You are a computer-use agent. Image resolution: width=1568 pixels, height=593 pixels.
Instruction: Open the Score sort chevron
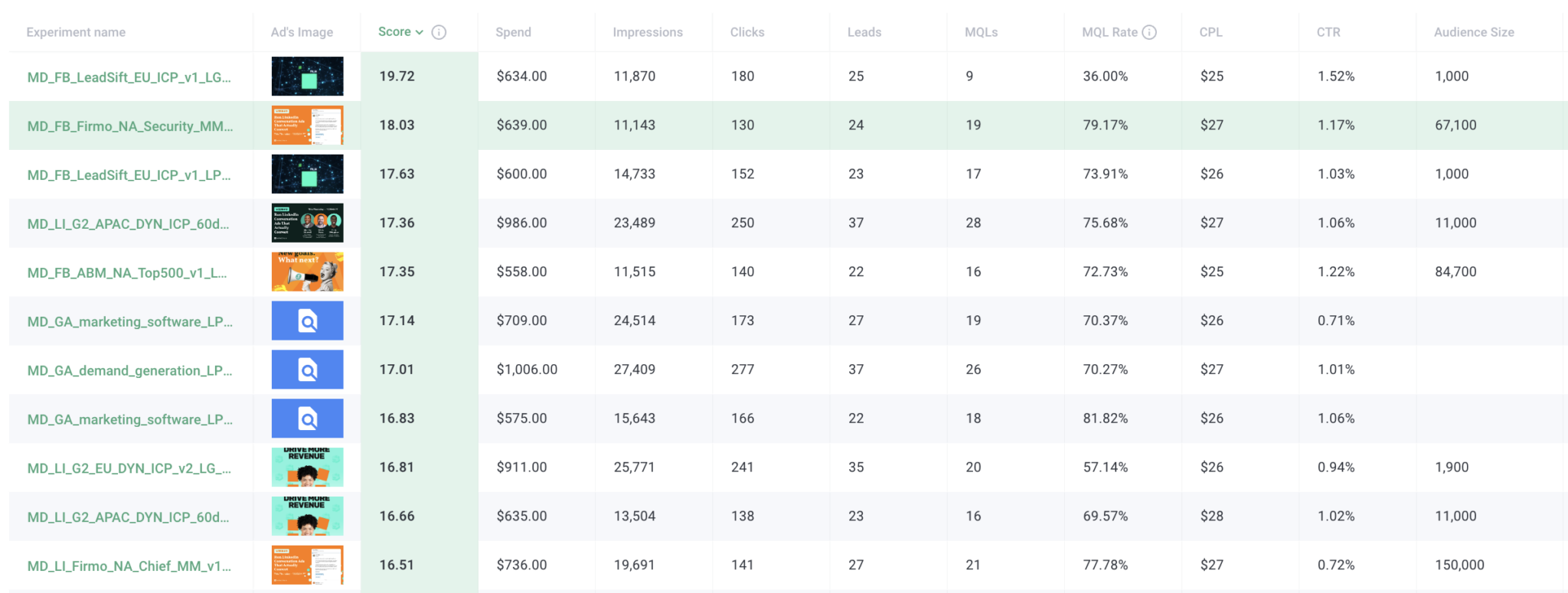[417, 32]
